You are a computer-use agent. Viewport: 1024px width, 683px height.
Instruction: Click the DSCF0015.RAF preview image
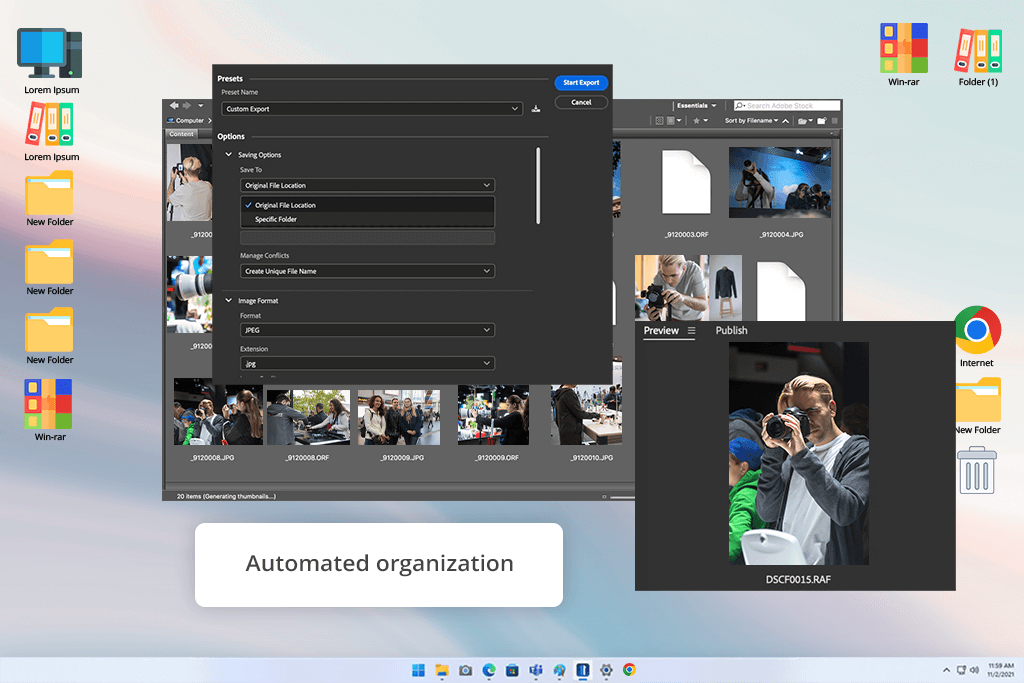coord(799,453)
